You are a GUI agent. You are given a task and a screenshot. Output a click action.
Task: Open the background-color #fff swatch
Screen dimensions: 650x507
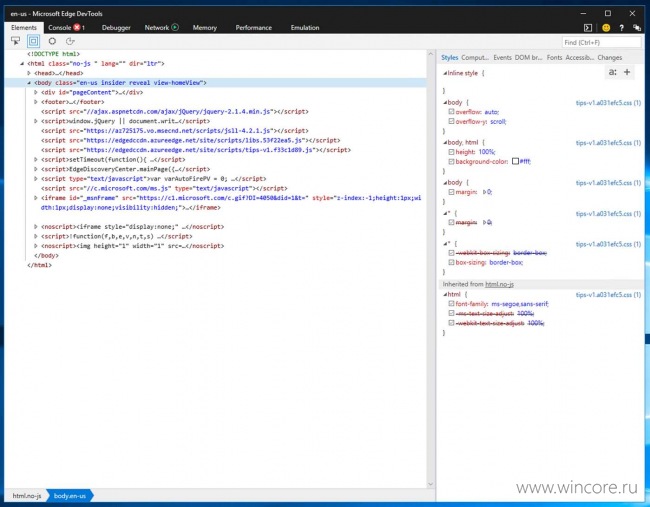pyautogui.click(x=515, y=161)
